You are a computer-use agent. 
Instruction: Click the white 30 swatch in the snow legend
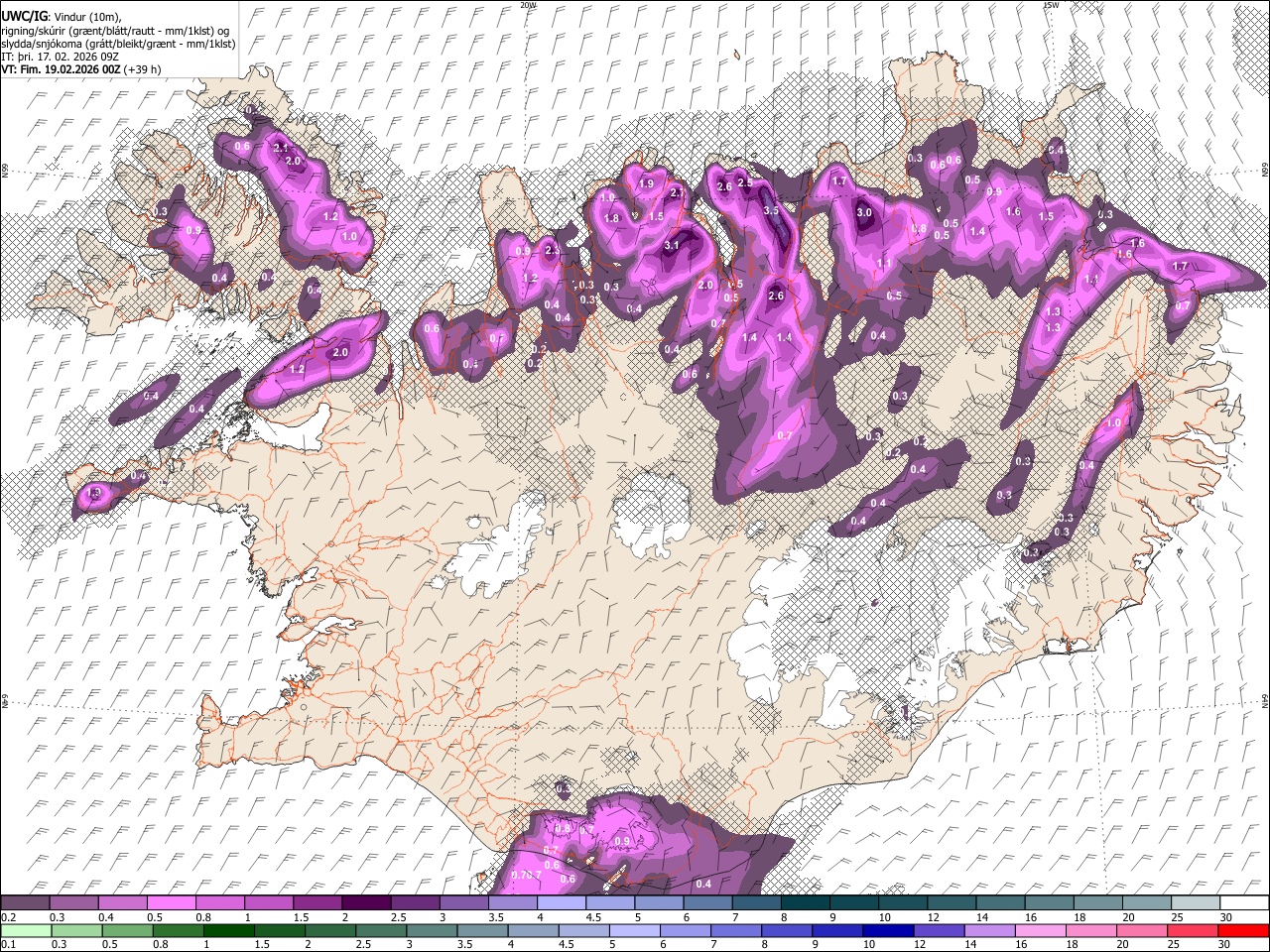(1244, 902)
